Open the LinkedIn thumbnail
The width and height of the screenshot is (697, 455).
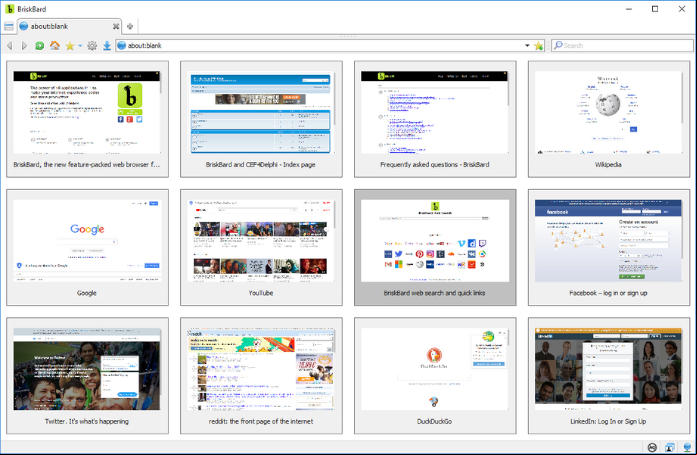[x=609, y=375]
